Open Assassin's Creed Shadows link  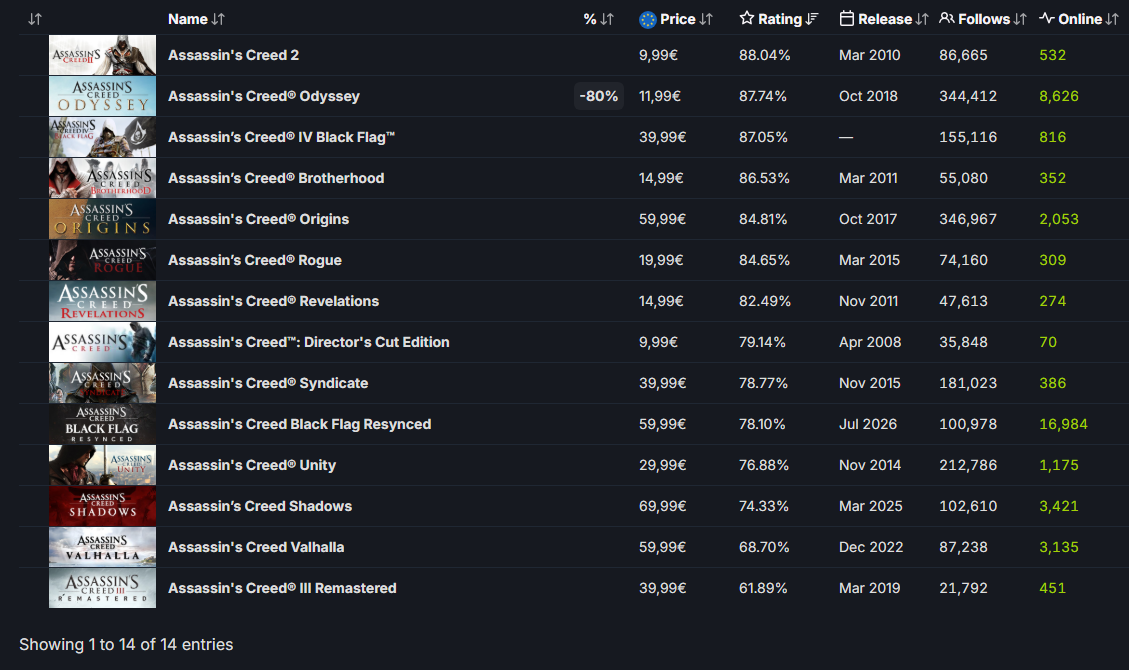[x=260, y=507]
